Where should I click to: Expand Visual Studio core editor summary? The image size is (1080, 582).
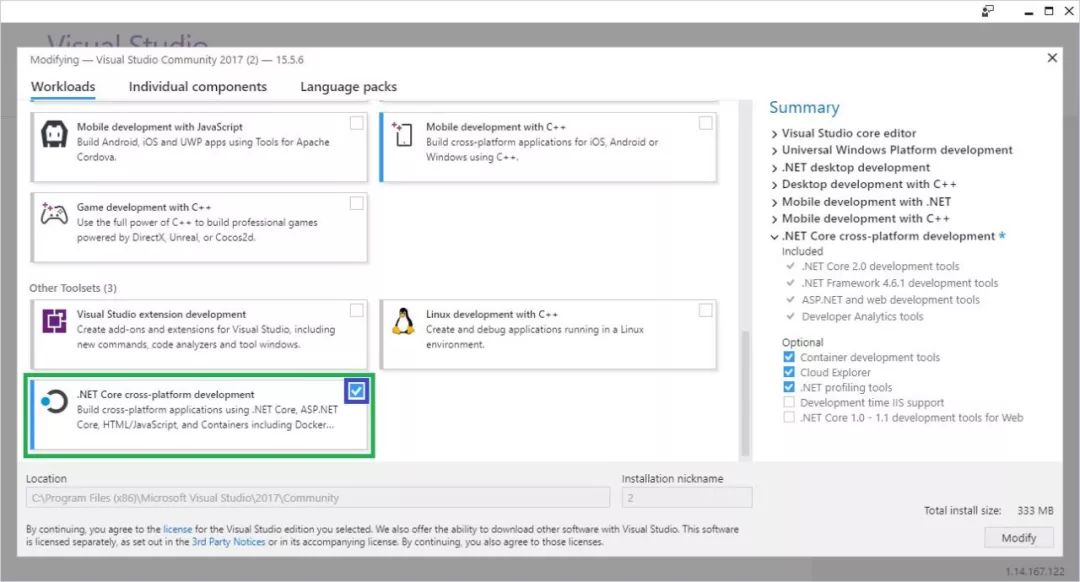pyautogui.click(x=774, y=134)
